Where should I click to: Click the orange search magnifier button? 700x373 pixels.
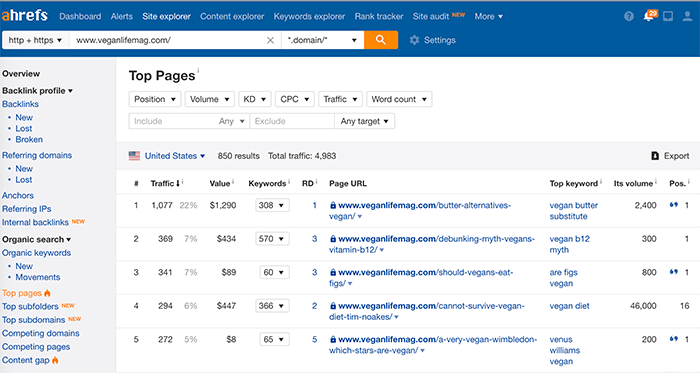pos(381,40)
